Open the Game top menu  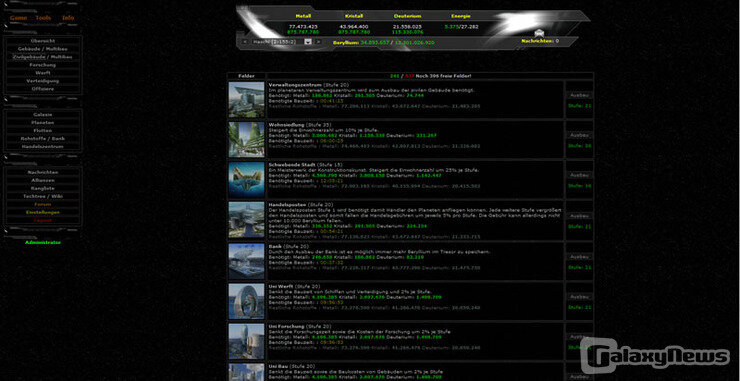[18, 18]
